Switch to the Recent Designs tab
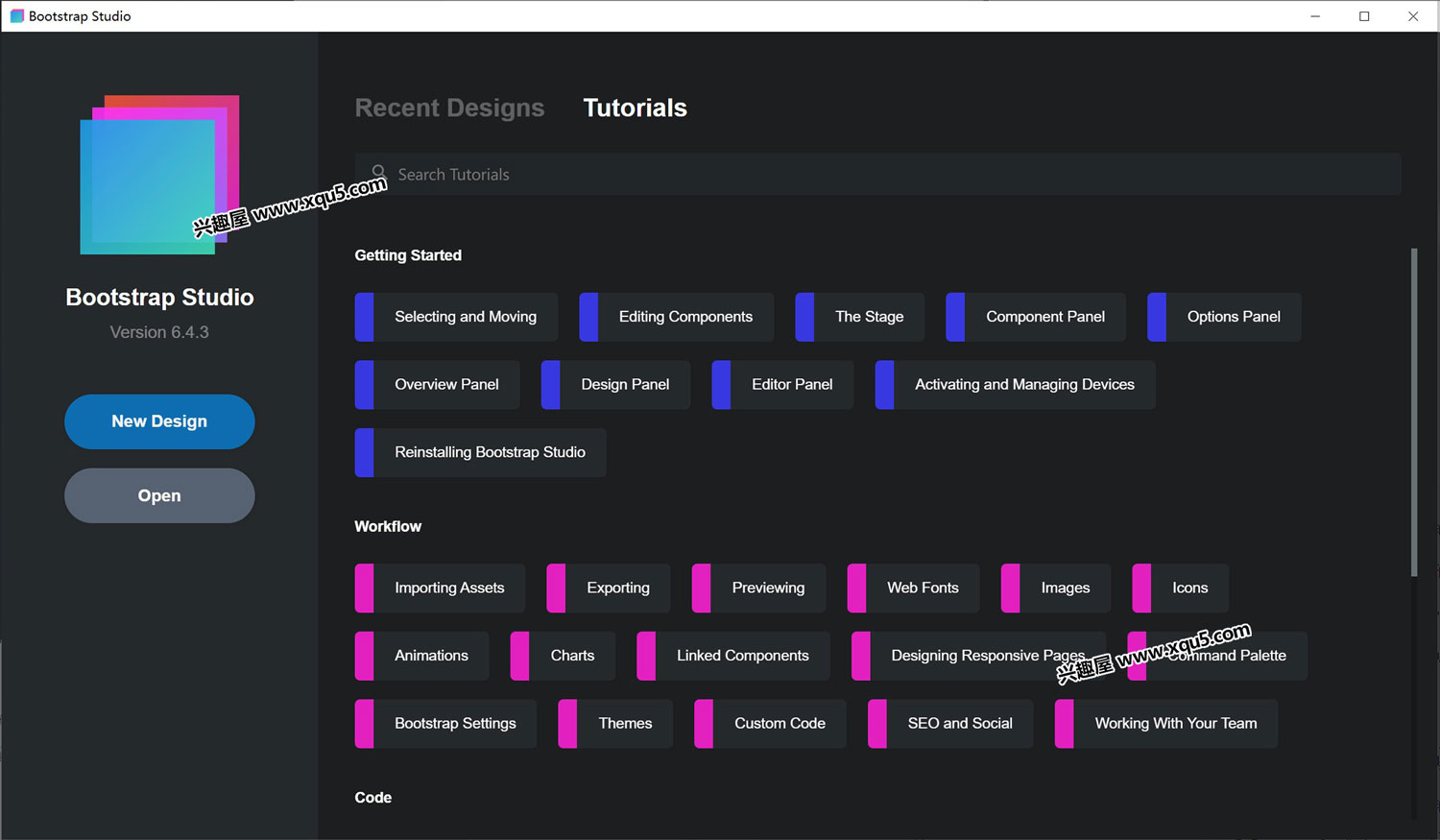1440x840 pixels. tap(449, 108)
